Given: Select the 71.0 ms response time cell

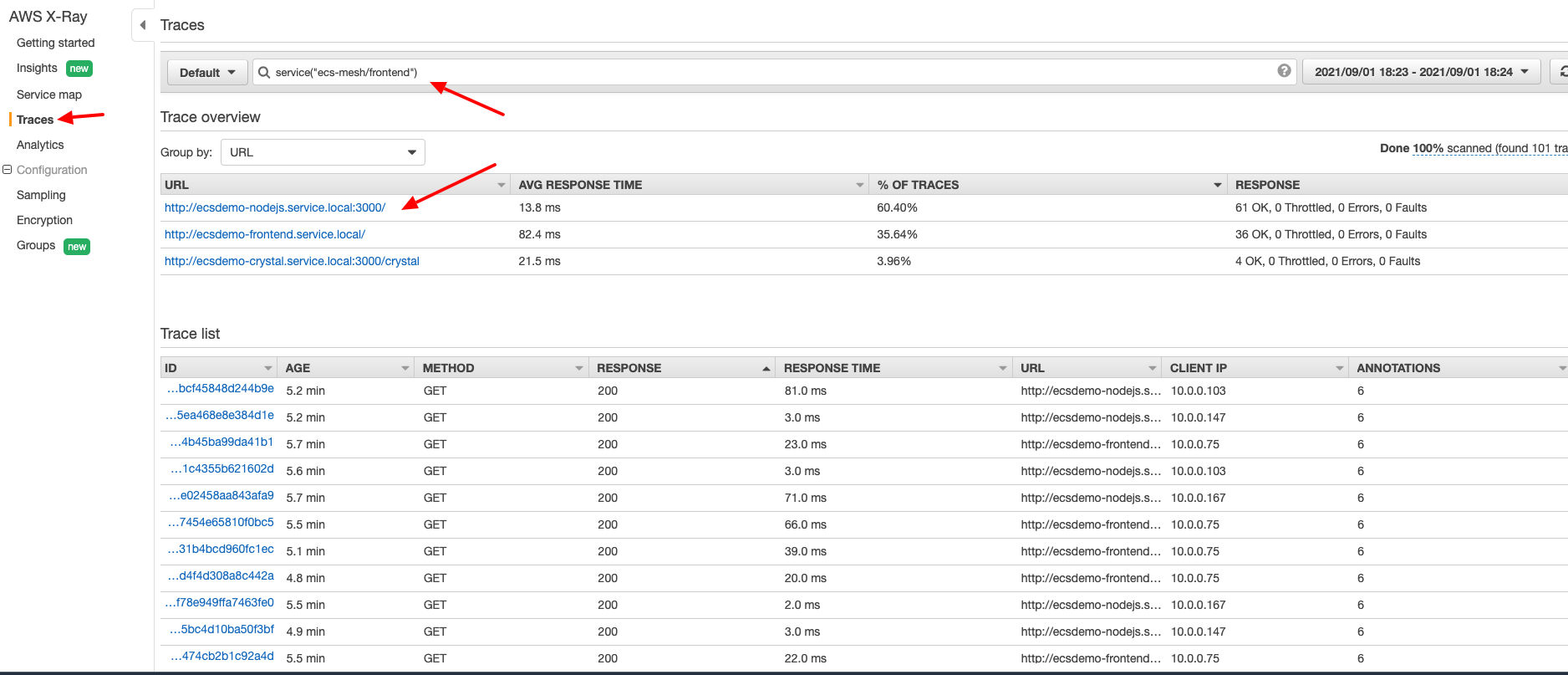Looking at the screenshot, I should pyautogui.click(x=805, y=498).
